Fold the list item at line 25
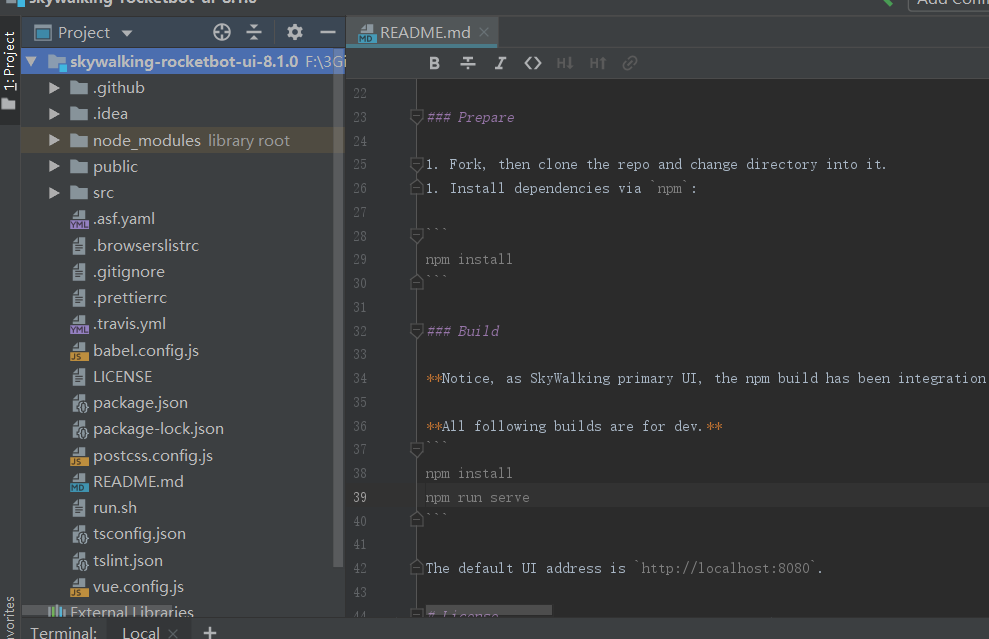This screenshot has height=639, width=989. click(416, 164)
